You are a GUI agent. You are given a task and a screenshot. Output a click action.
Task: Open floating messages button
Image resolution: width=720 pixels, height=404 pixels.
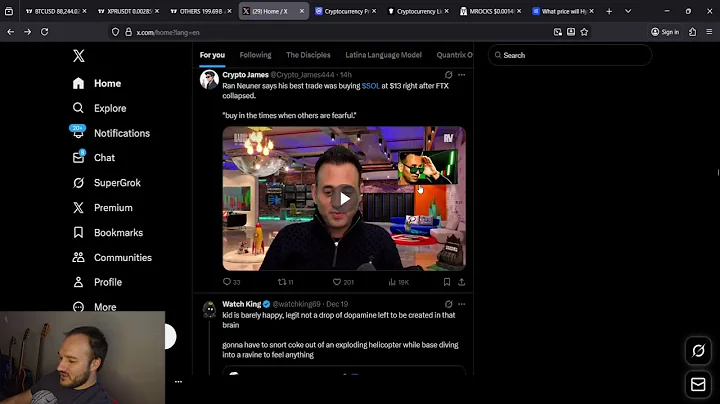(x=698, y=384)
